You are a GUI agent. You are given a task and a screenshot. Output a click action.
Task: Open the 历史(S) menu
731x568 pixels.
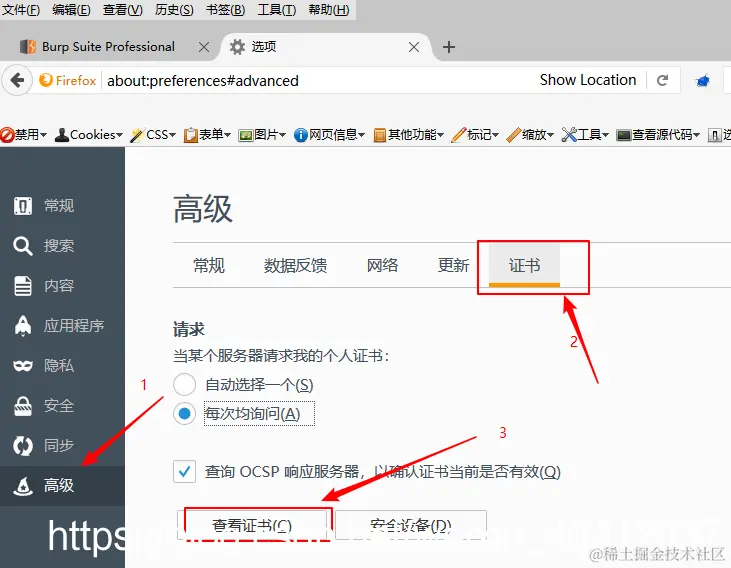pos(174,9)
